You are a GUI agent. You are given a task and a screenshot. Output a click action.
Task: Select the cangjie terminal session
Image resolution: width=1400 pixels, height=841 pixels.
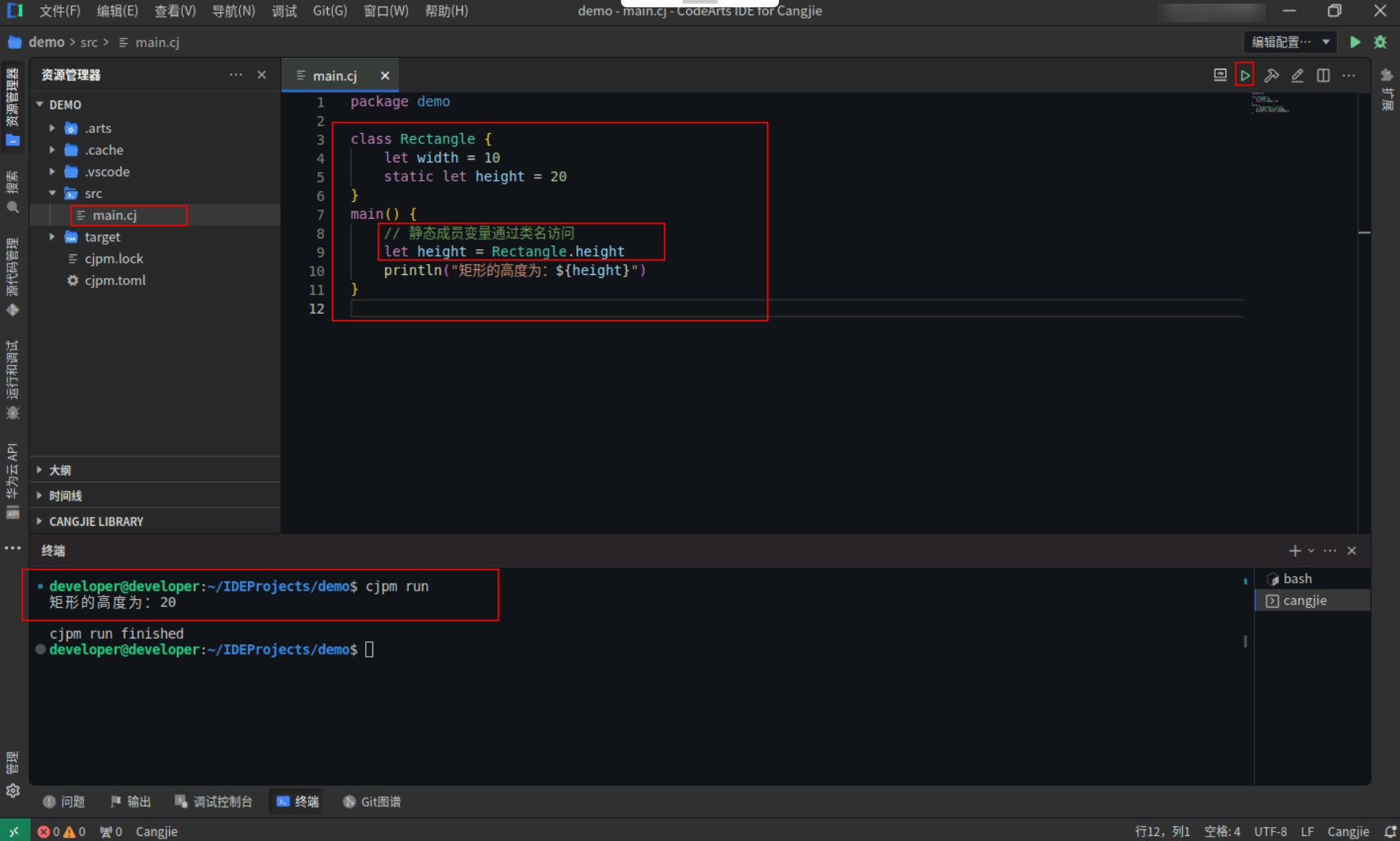coord(1312,600)
